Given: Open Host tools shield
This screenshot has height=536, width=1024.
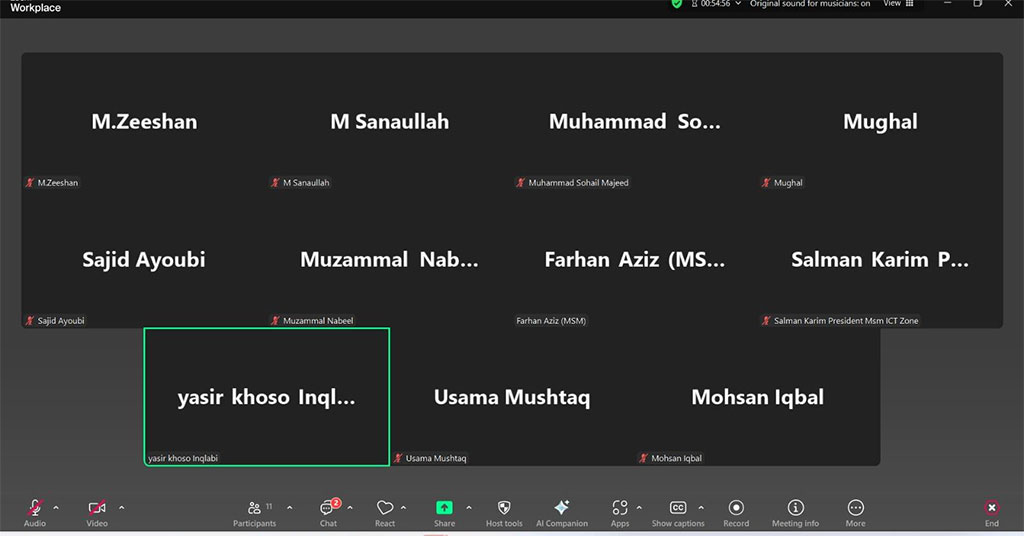Looking at the screenshot, I should (504, 510).
